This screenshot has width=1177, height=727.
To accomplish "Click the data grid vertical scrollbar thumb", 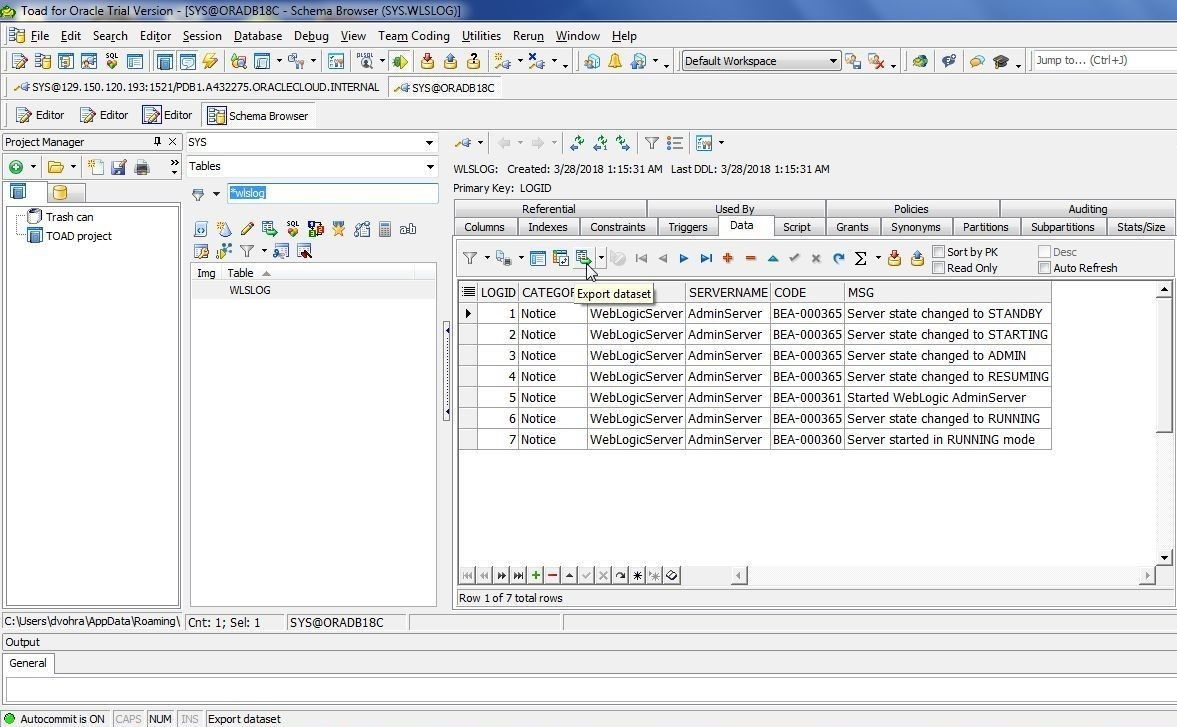I will 1163,365.
